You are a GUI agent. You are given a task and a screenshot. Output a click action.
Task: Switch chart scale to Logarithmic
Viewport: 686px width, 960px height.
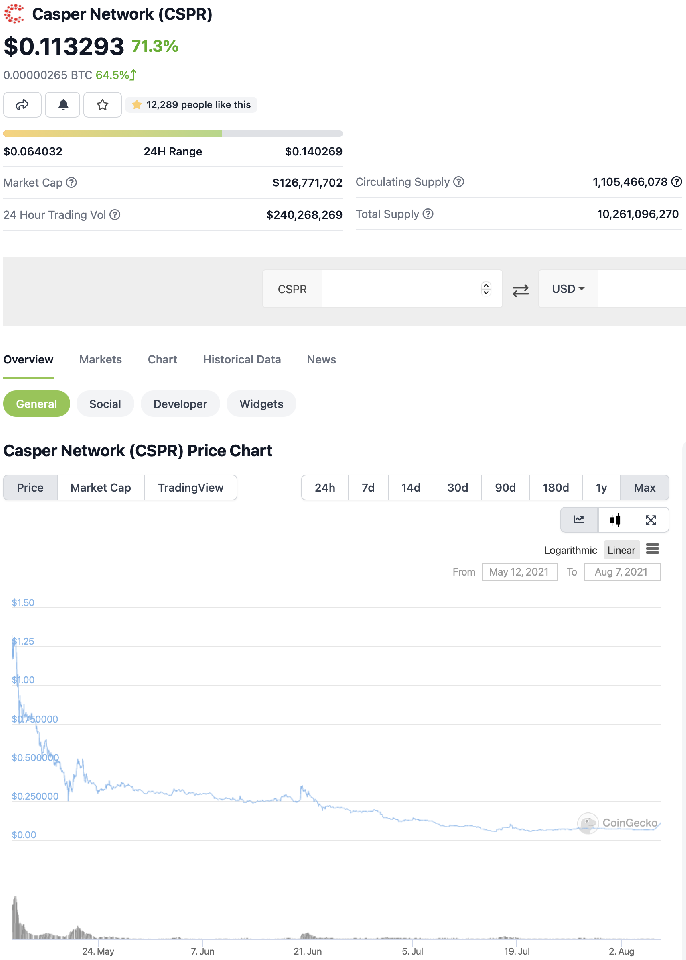(x=570, y=550)
